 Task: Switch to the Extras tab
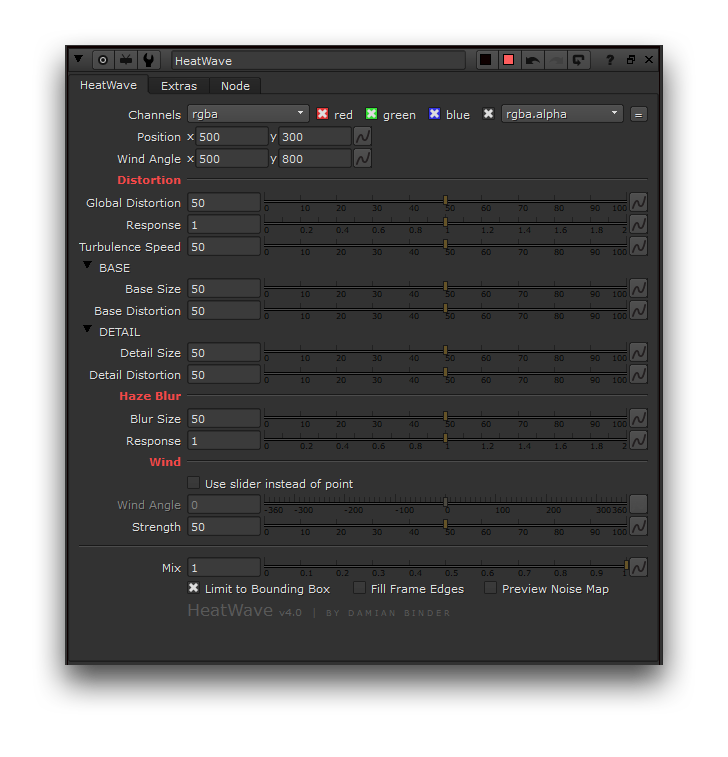[179, 86]
